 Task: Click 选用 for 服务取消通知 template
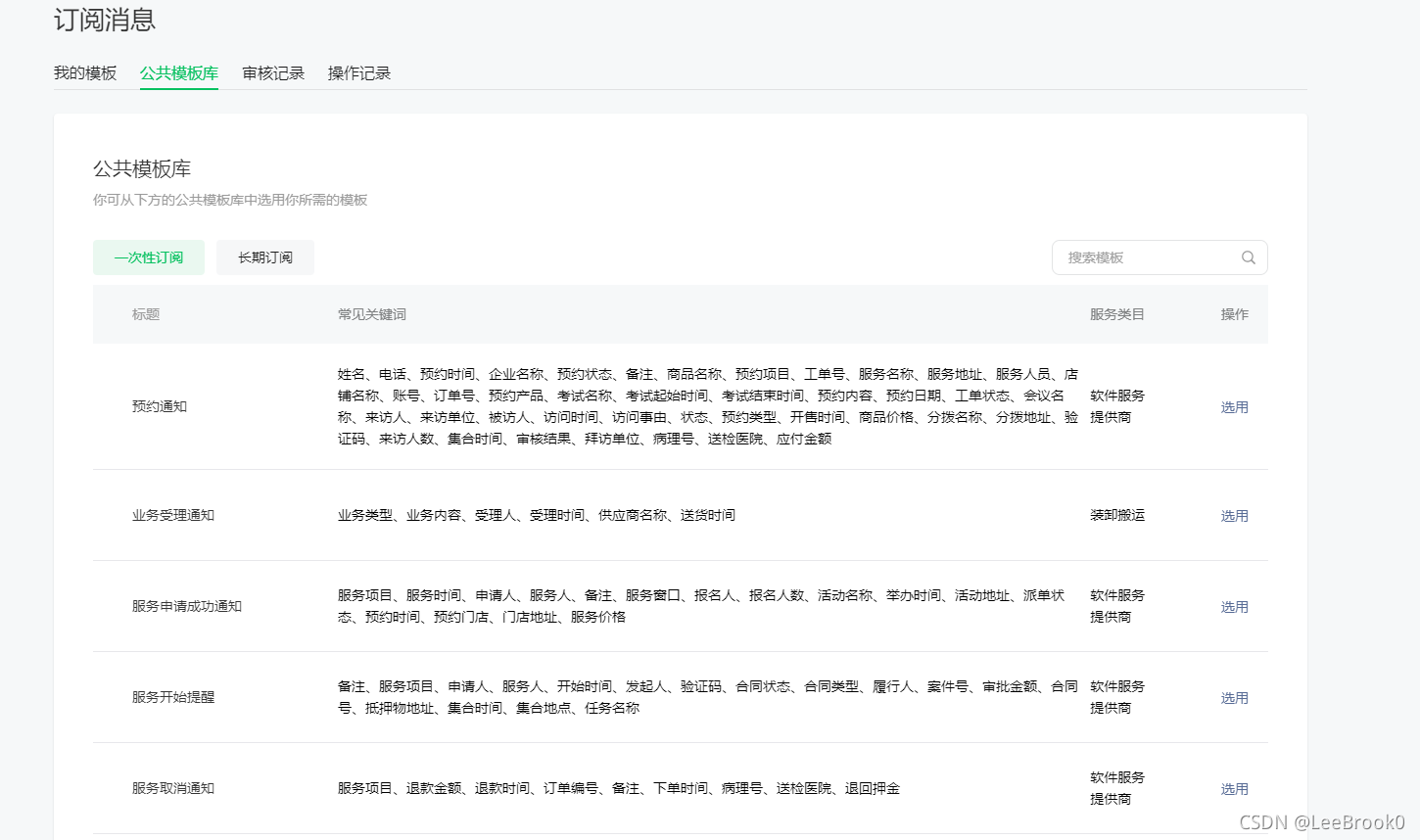click(x=1234, y=789)
